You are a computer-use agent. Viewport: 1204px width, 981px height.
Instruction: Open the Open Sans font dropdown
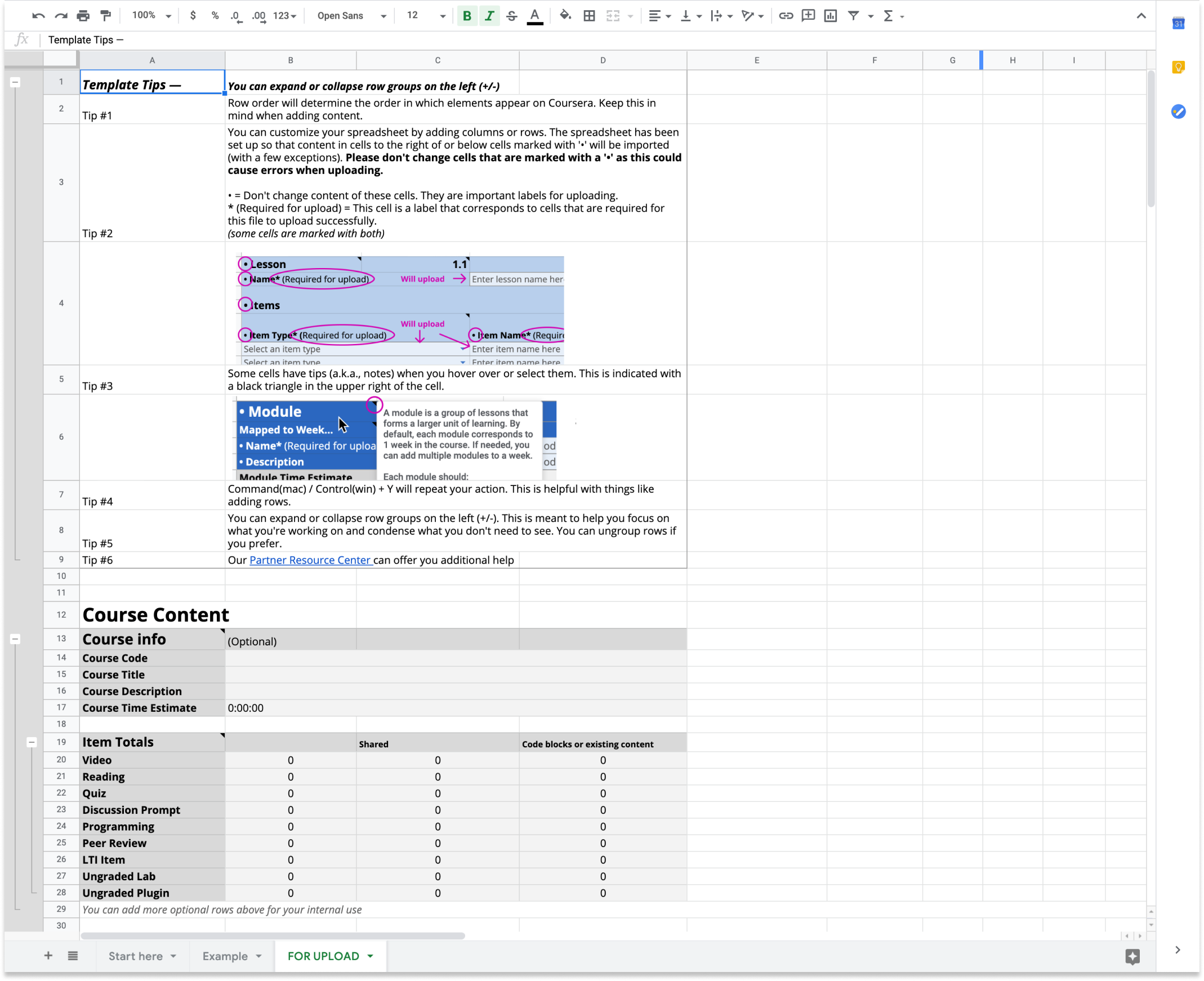(351, 16)
